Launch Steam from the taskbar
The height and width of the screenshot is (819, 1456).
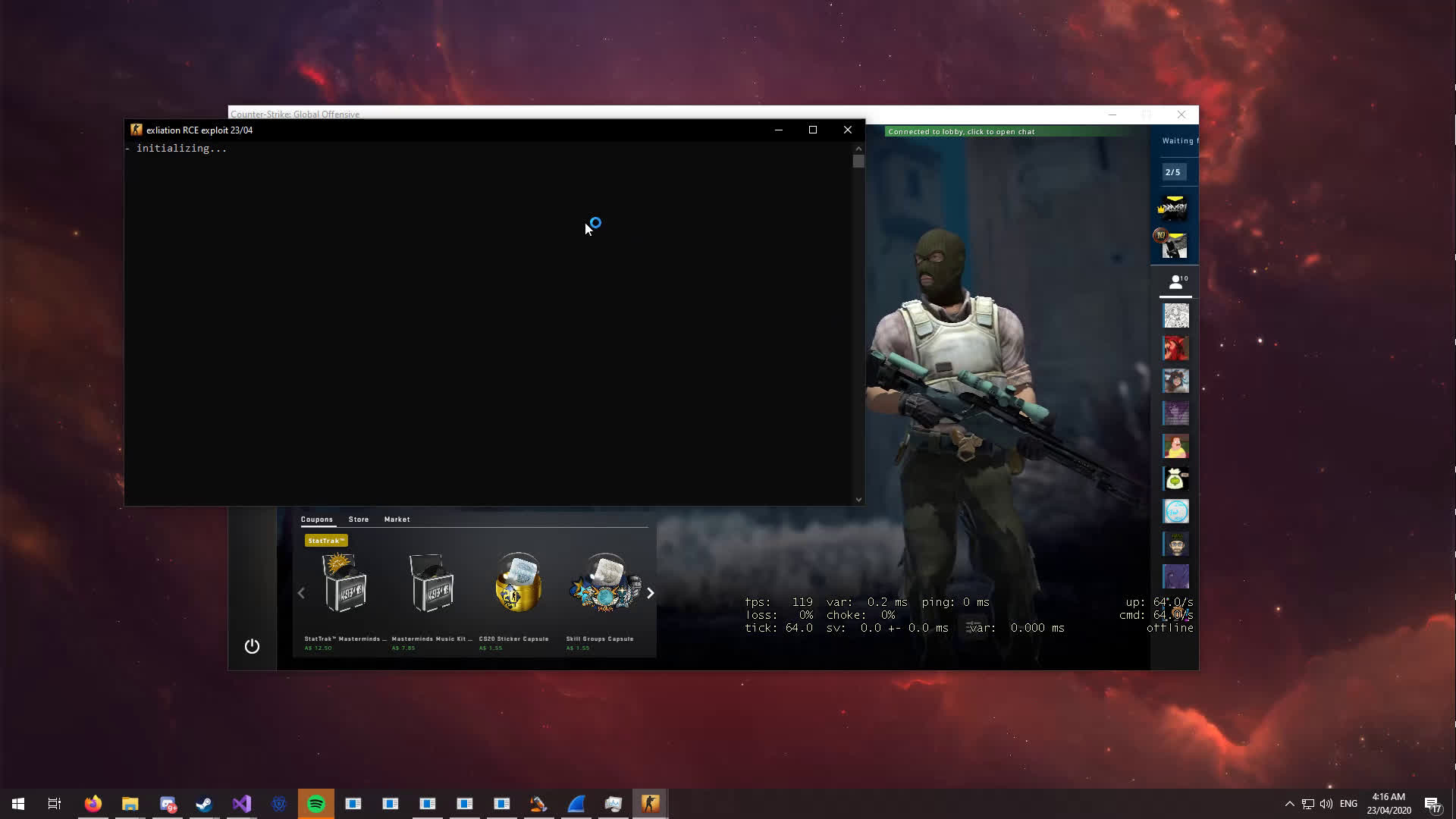click(204, 803)
